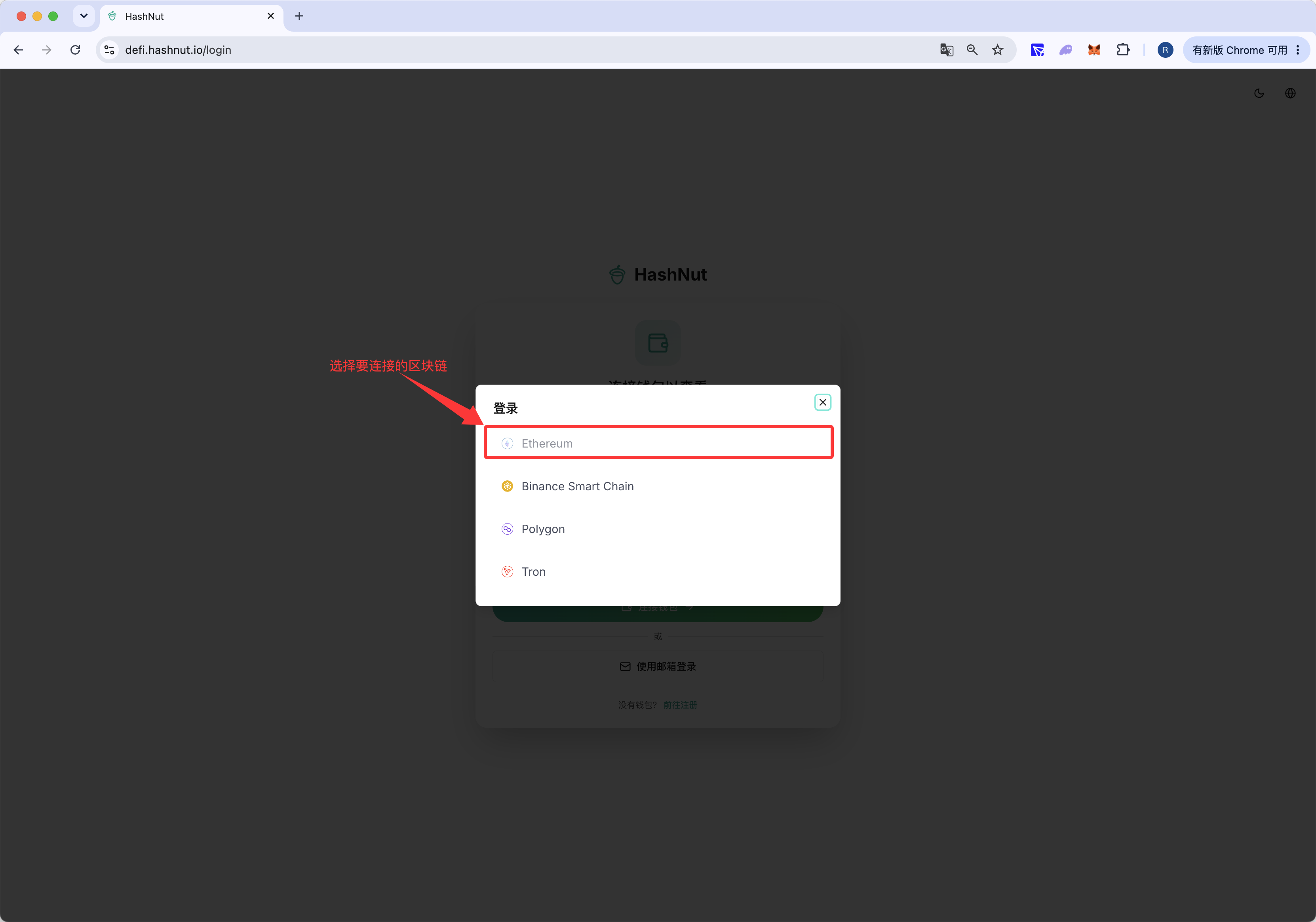Open the MetaMask fox extension
The width and height of the screenshot is (1316, 922).
(x=1094, y=50)
